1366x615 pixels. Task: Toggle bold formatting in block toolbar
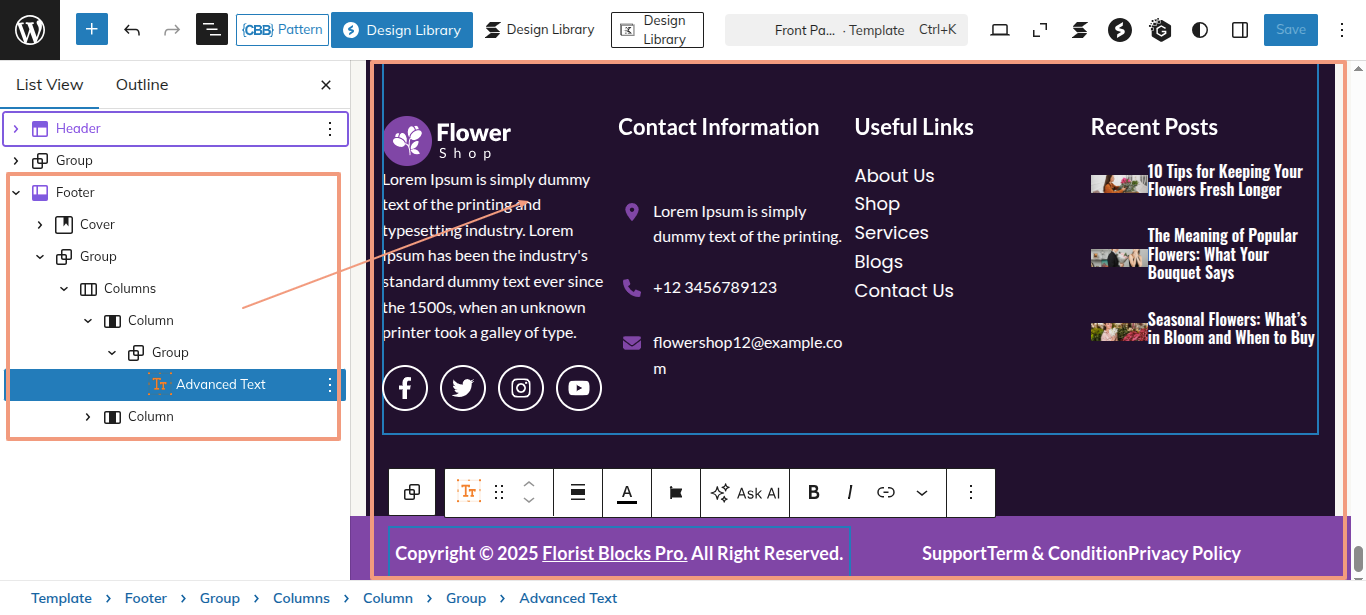click(x=813, y=493)
